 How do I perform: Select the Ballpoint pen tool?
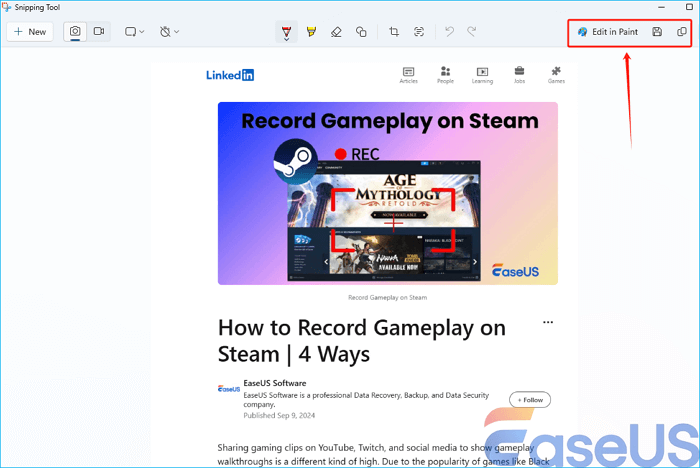[x=286, y=32]
